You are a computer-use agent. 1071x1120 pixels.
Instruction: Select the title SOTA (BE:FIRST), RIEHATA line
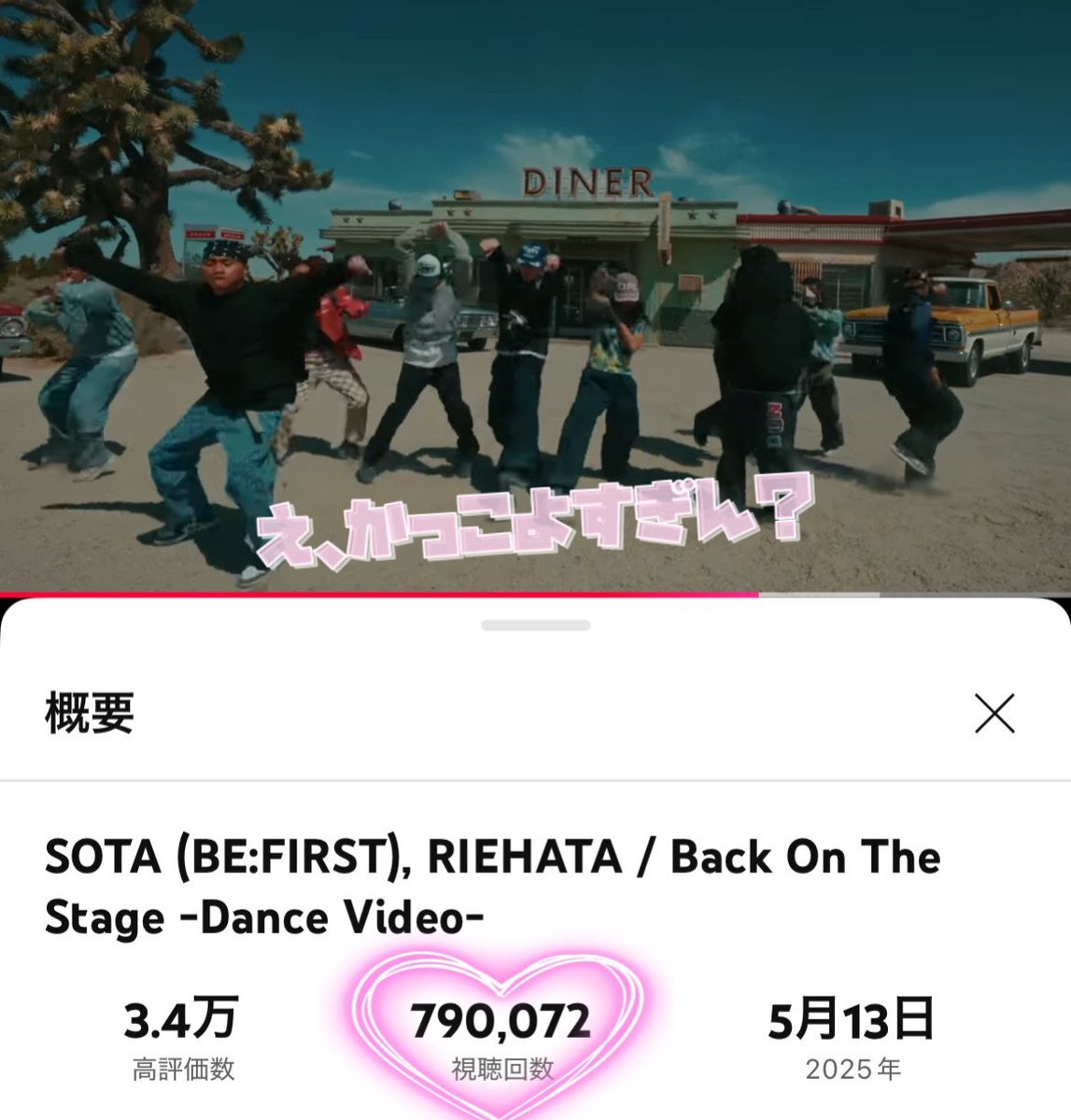(x=492, y=858)
